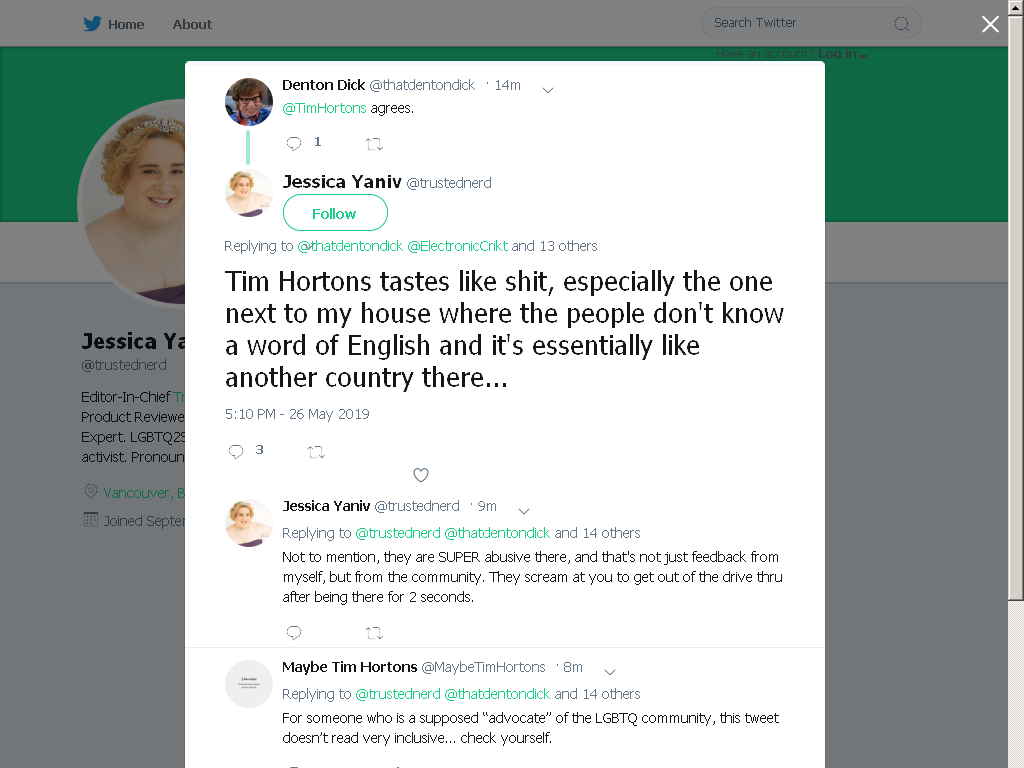Viewport: 1024px width, 768px height.
Task: Retweet Denton Dick's tweet
Action: point(374,144)
